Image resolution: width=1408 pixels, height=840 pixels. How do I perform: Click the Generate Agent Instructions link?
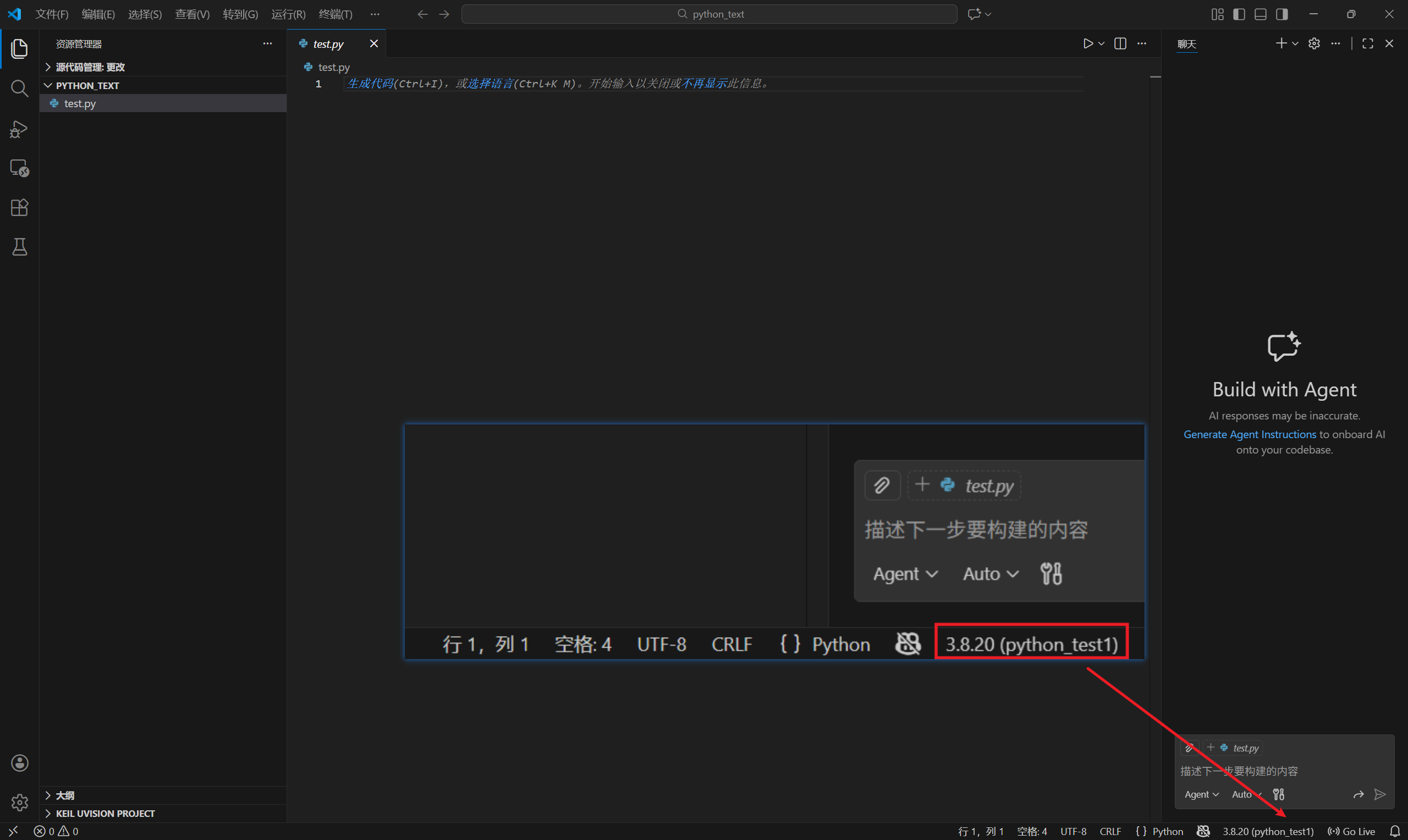(x=1249, y=434)
